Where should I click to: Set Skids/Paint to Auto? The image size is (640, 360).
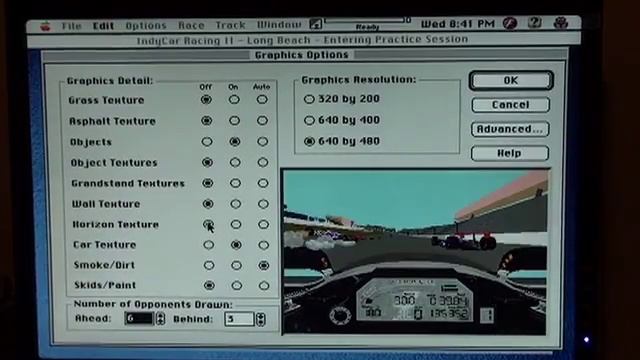coord(264,285)
